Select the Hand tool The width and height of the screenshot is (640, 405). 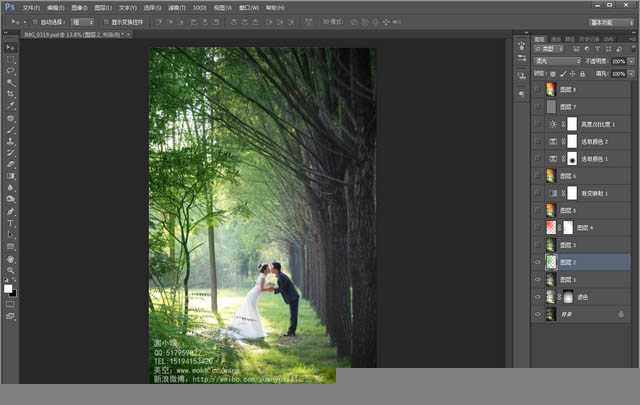pos(10,259)
